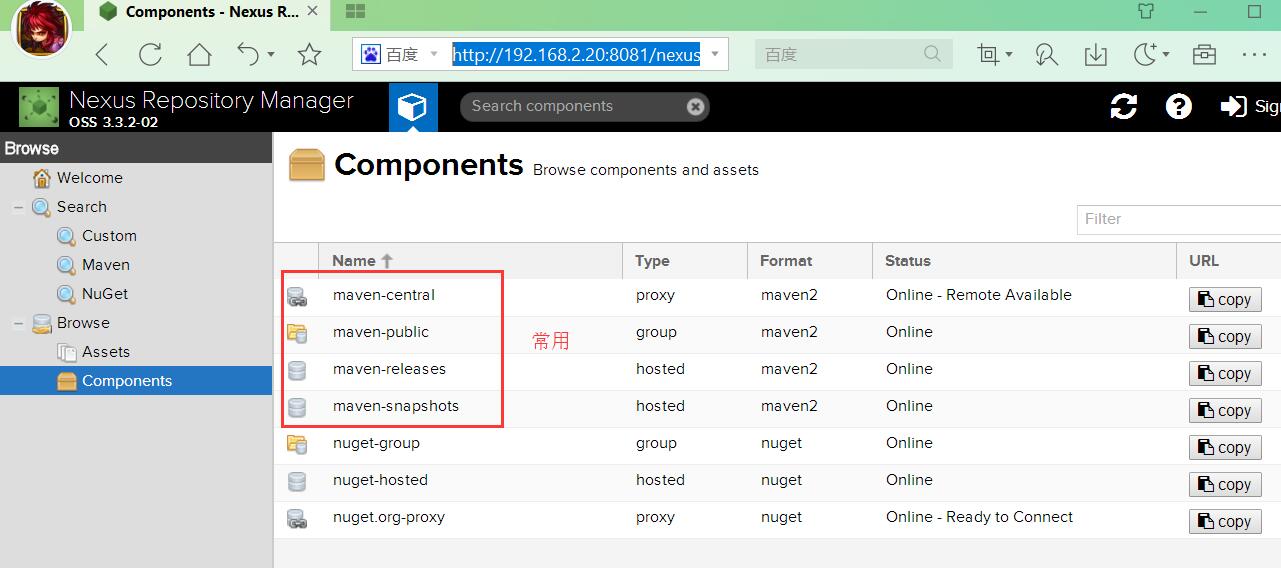The width and height of the screenshot is (1281, 568).
Task: Expand the undo arrow dropdown
Action: pos(271,54)
